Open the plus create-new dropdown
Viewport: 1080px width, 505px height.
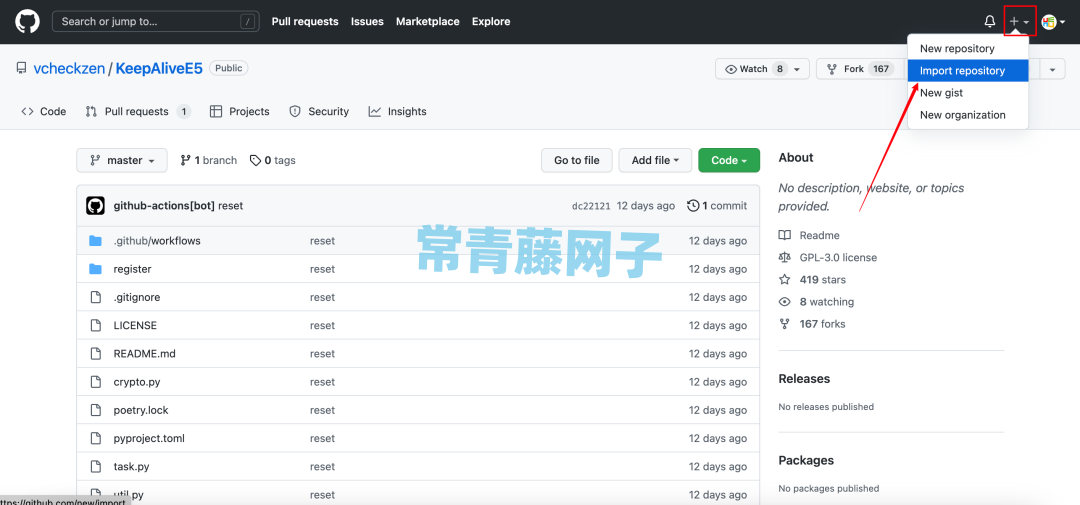point(1019,22)
